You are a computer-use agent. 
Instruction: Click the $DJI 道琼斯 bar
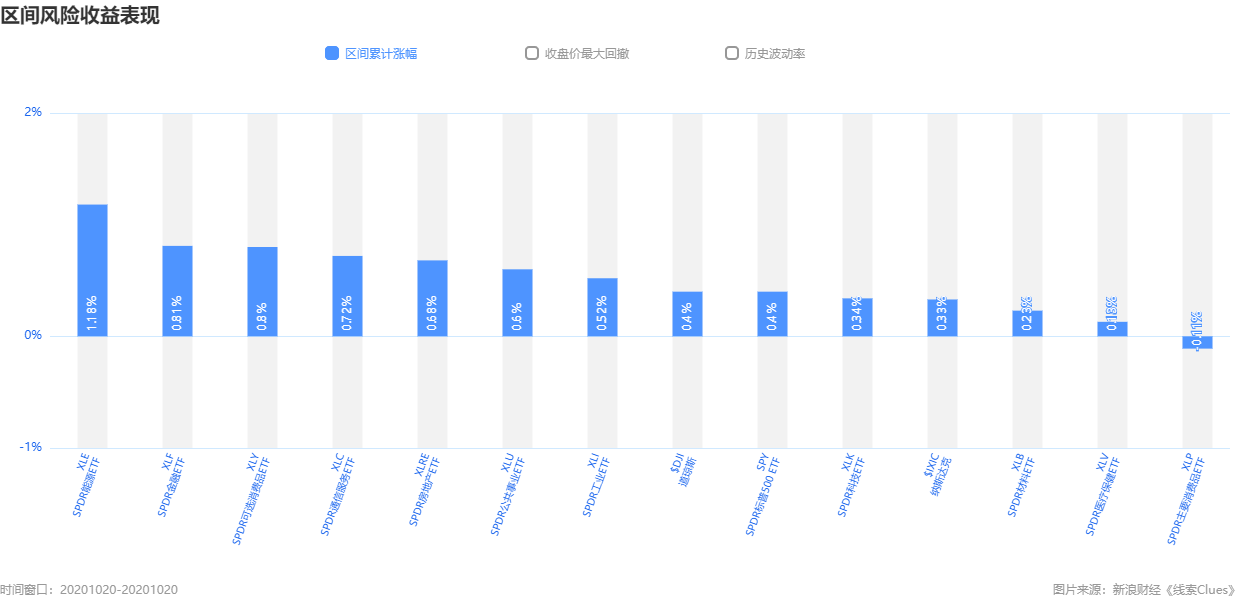pyautogui.click(x=687, y=314)
